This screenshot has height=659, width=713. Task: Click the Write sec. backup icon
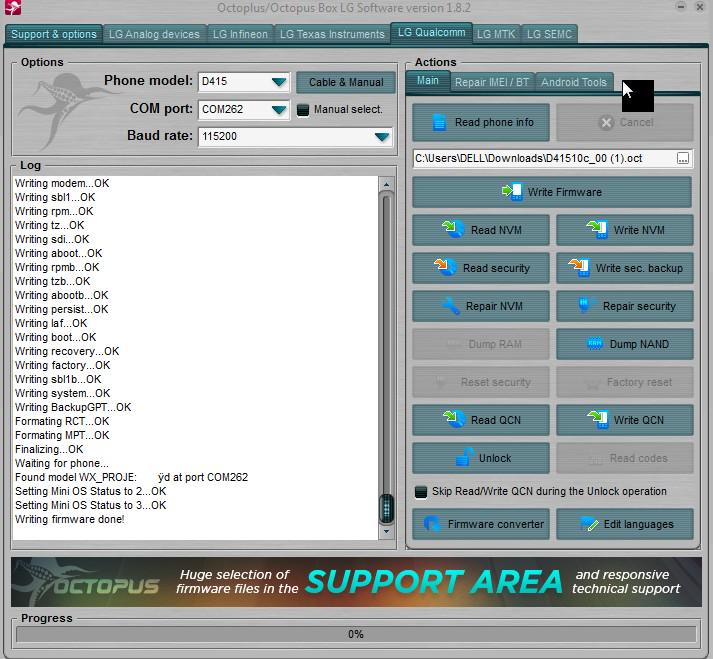click(x=579, y=267)
